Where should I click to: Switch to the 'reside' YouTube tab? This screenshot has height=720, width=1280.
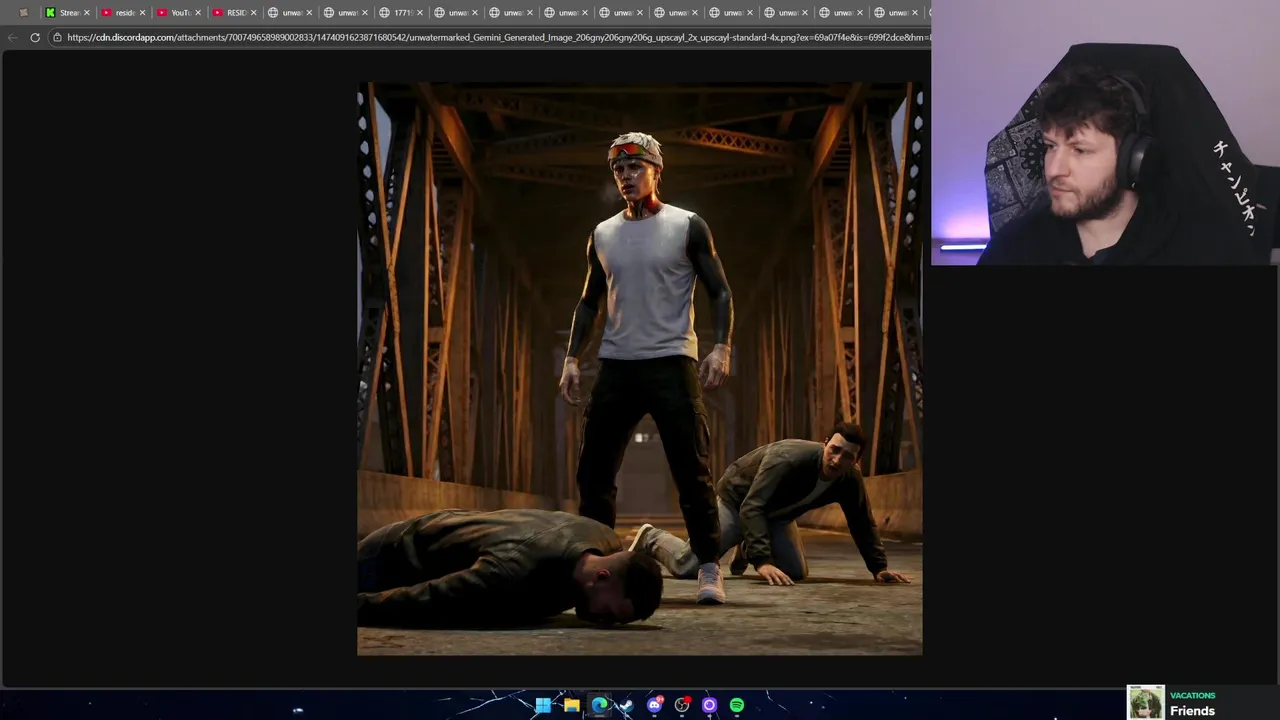pos(124,13)
